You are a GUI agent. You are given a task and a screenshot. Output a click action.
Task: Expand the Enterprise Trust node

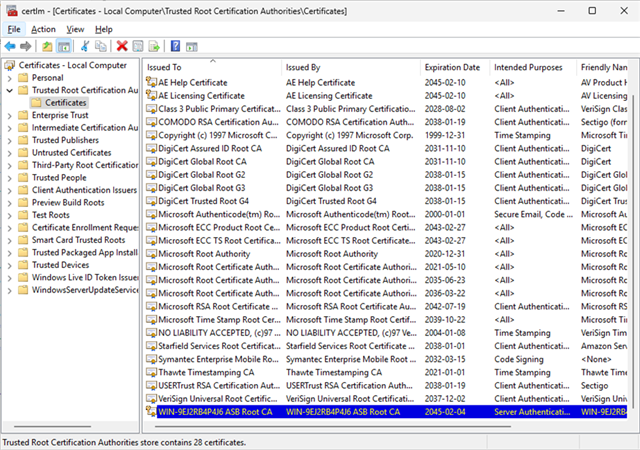pos(10,116)
